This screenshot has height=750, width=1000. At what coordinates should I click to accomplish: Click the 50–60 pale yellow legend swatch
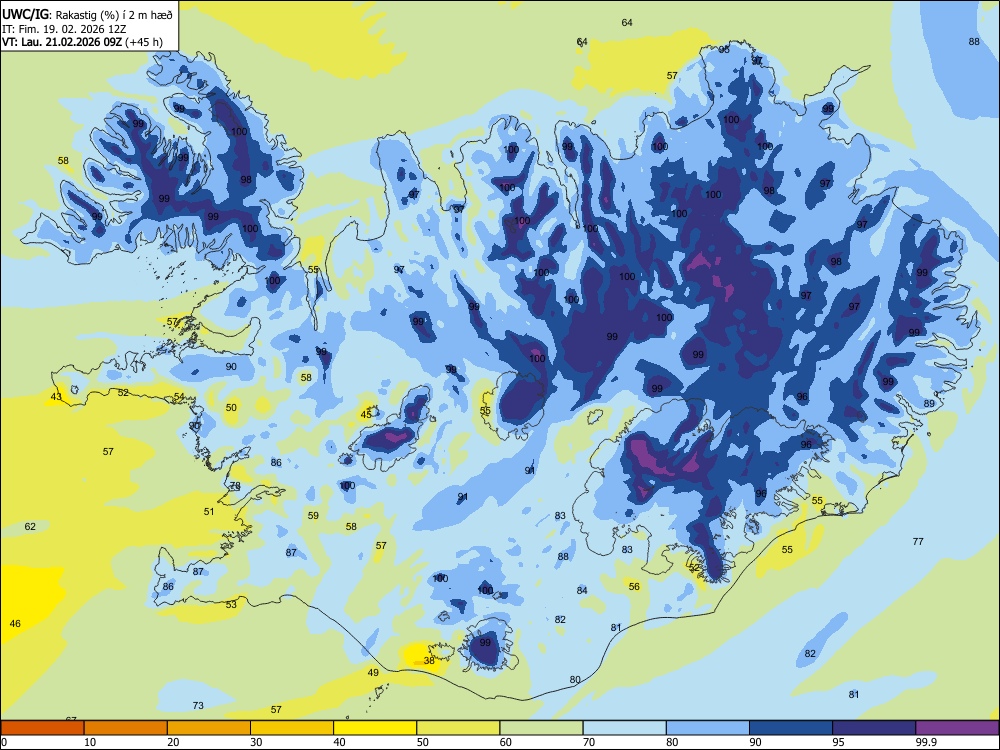coord(458,728)
